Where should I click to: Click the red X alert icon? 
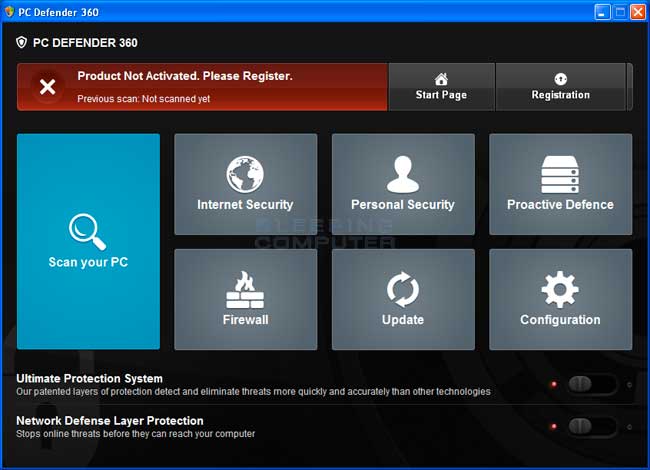(x=47, y=86)
